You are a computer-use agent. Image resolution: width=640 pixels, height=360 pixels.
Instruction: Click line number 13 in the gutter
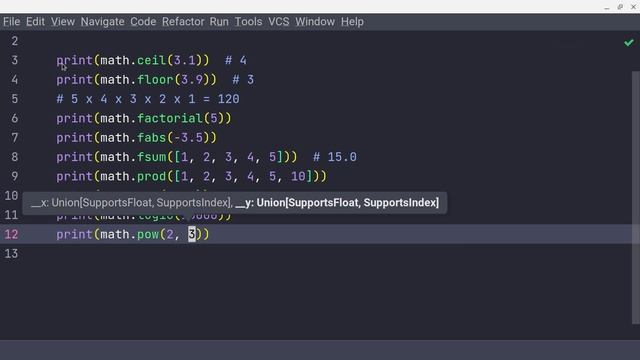[11, 253]
